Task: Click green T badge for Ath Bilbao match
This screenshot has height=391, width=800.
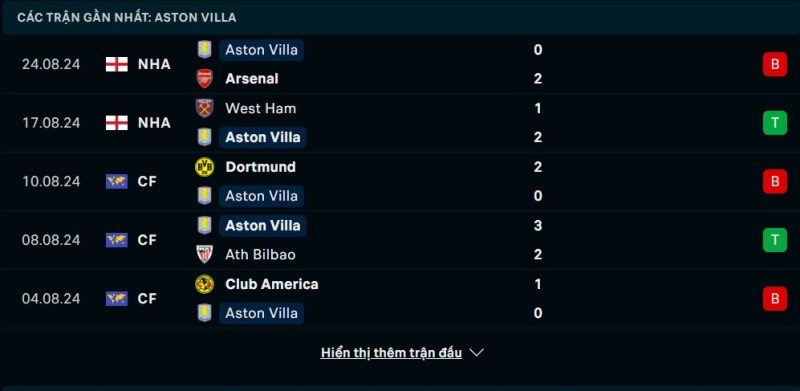Action: [x=774, y=240]
